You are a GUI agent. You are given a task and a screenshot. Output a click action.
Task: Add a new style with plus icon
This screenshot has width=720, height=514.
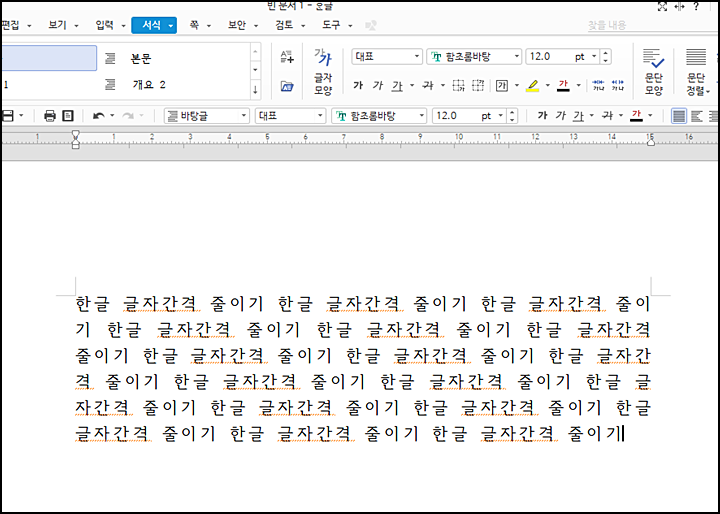point(287,57)
